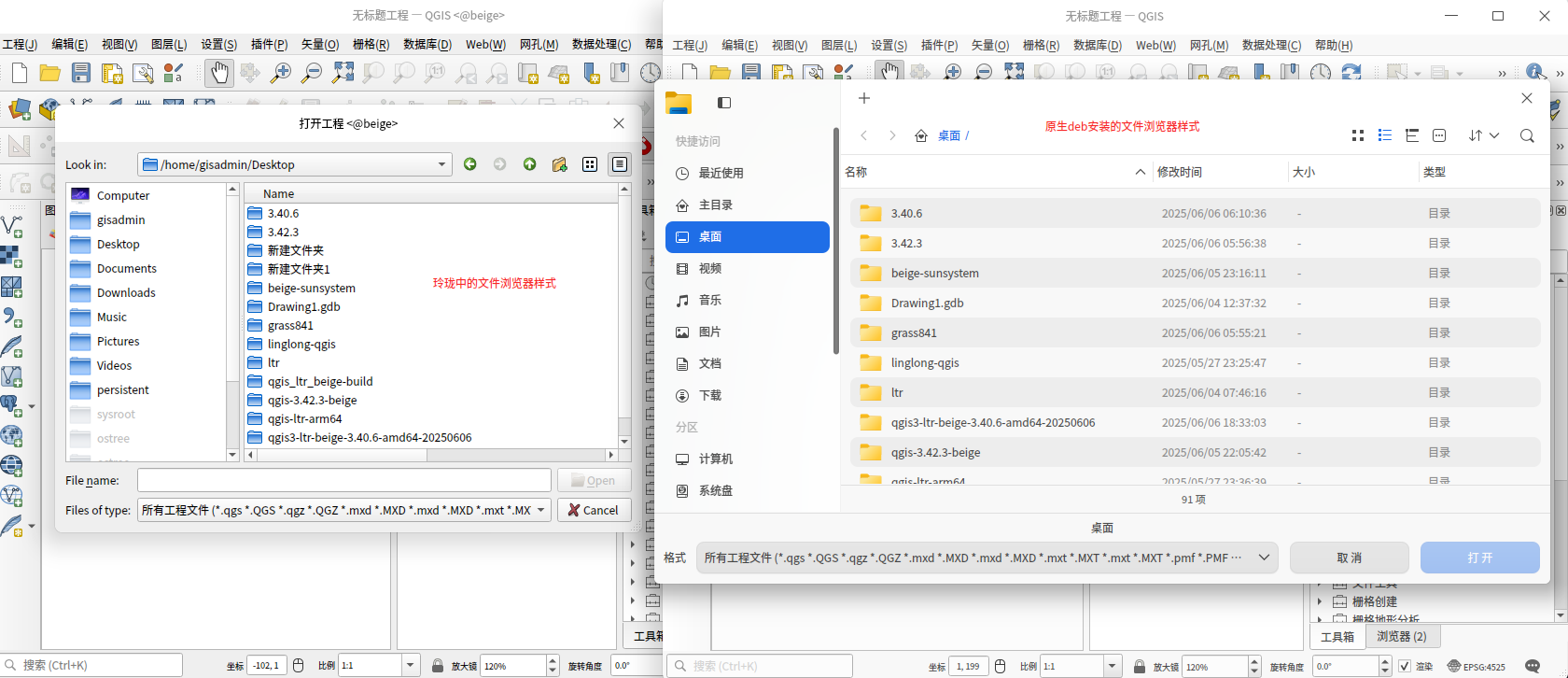Click File name input field
This screenshot has height=678, width=1568.
coord(344,480)
